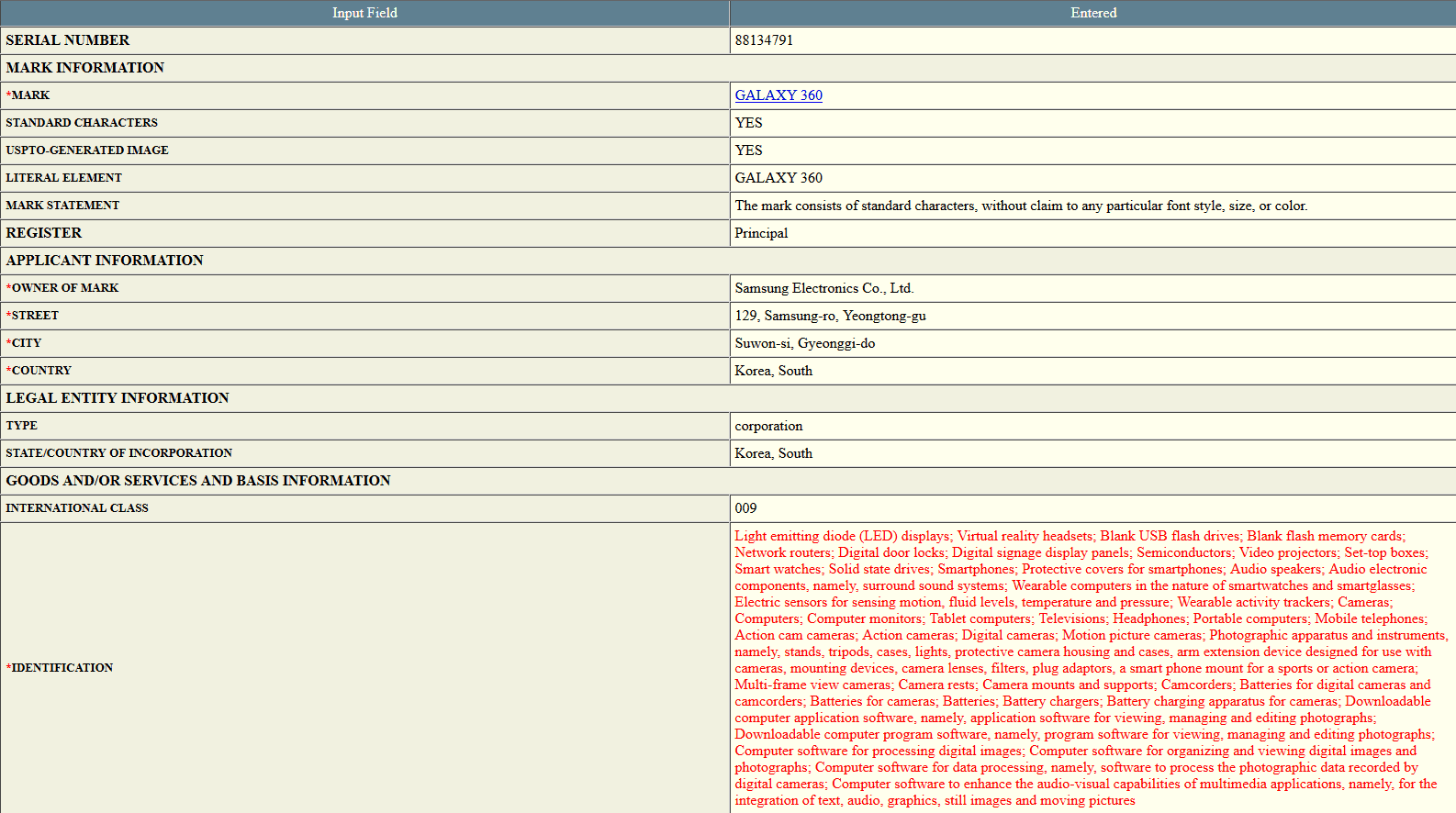Click the GOODS AND/OR SERVICES section heading
1456x813 pixels.
(x=198, y=481)
